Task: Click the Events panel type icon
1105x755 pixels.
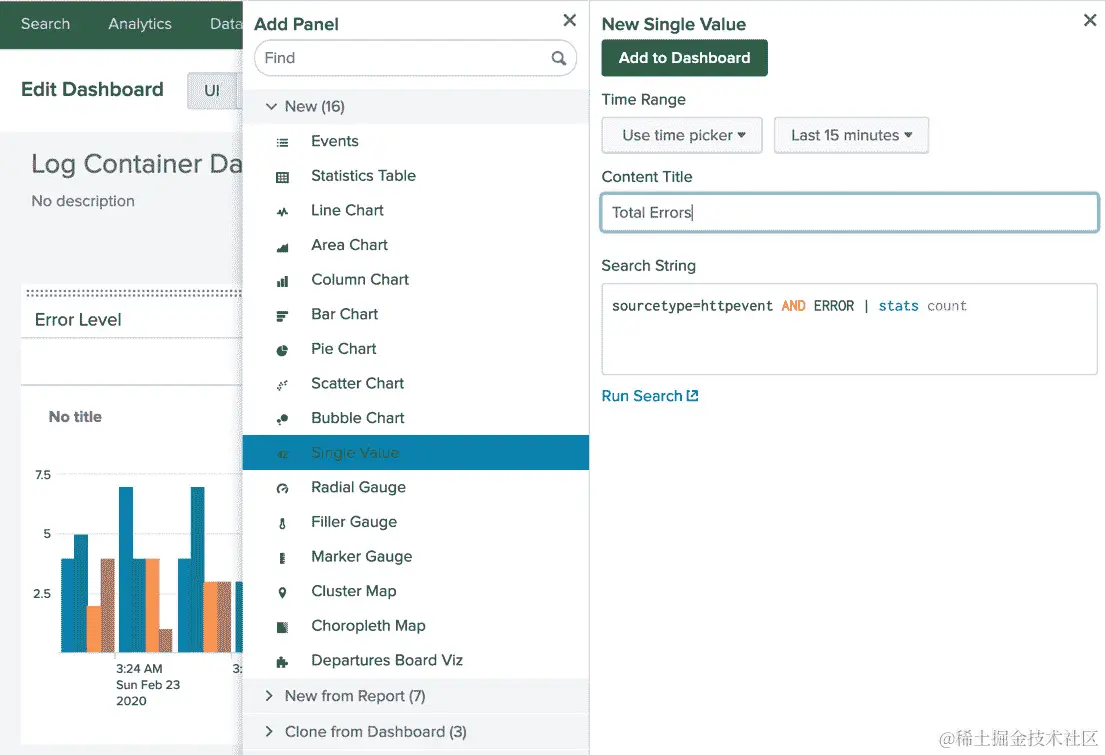Action: (x=283, y=142)
